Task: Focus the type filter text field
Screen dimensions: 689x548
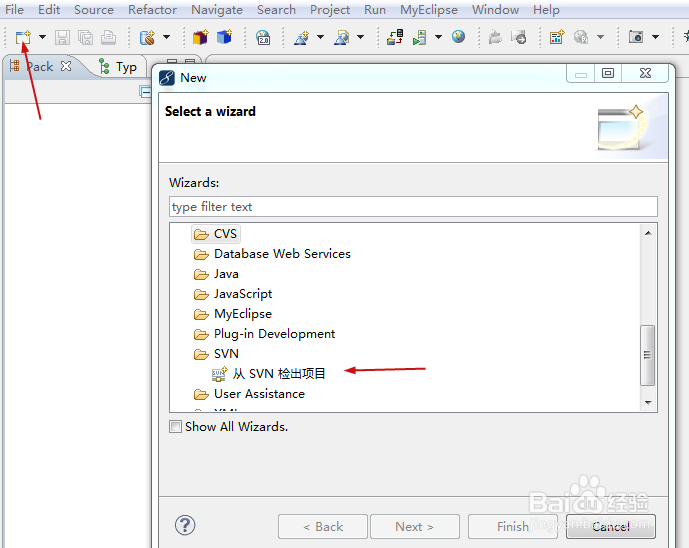Action: tap(413, 207)
